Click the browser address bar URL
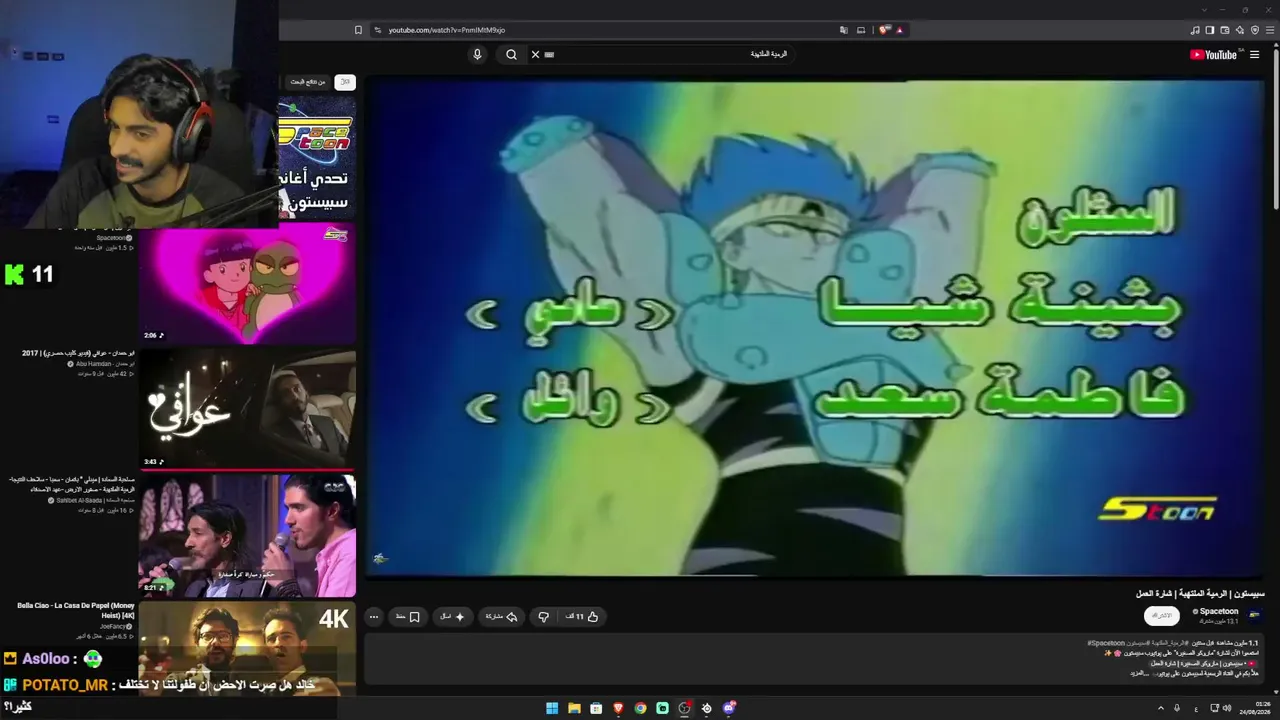This screenshot has height=720, width=1280. [x=447, y=30]
